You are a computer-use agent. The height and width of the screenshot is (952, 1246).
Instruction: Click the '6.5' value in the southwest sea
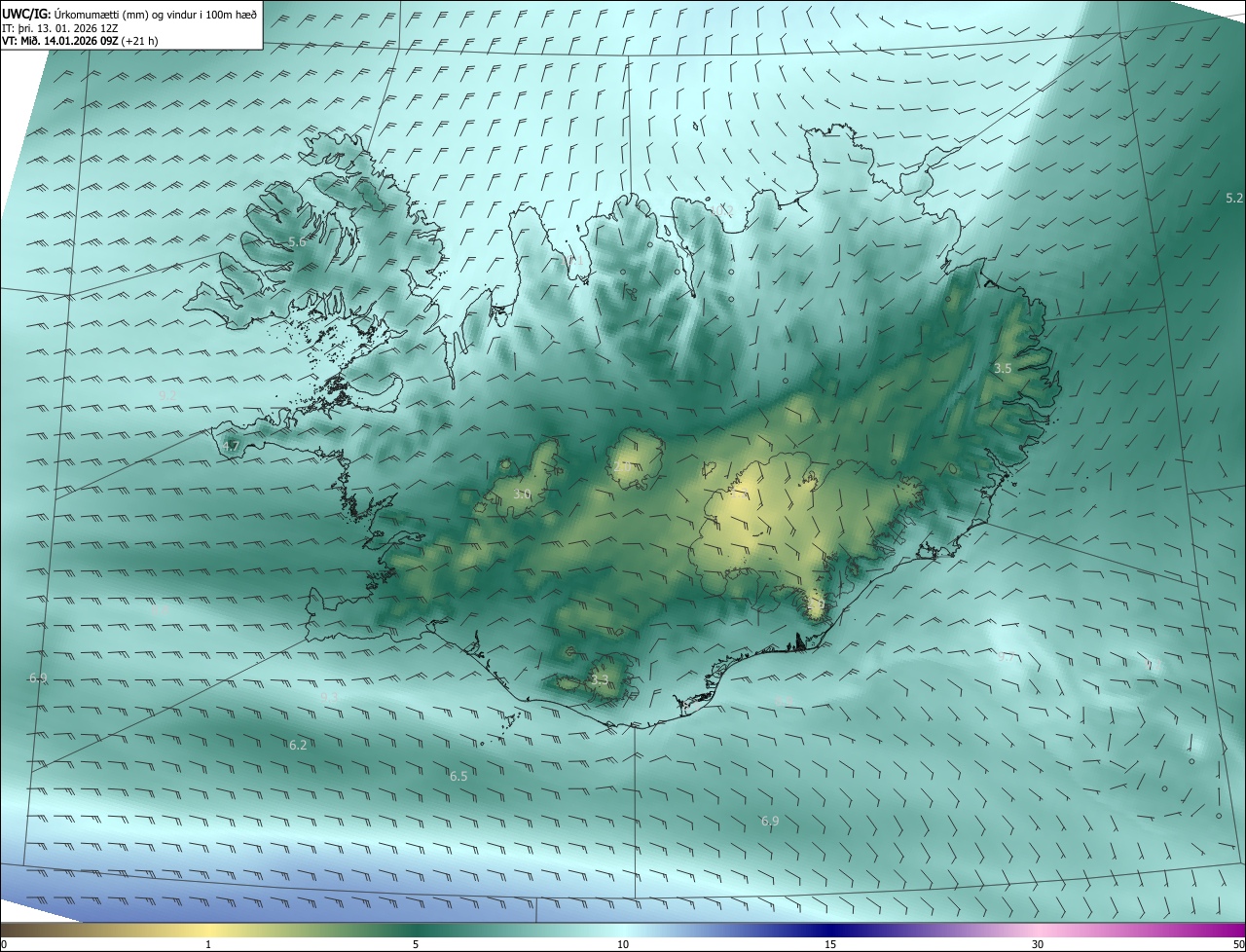[x=458, y=776]
